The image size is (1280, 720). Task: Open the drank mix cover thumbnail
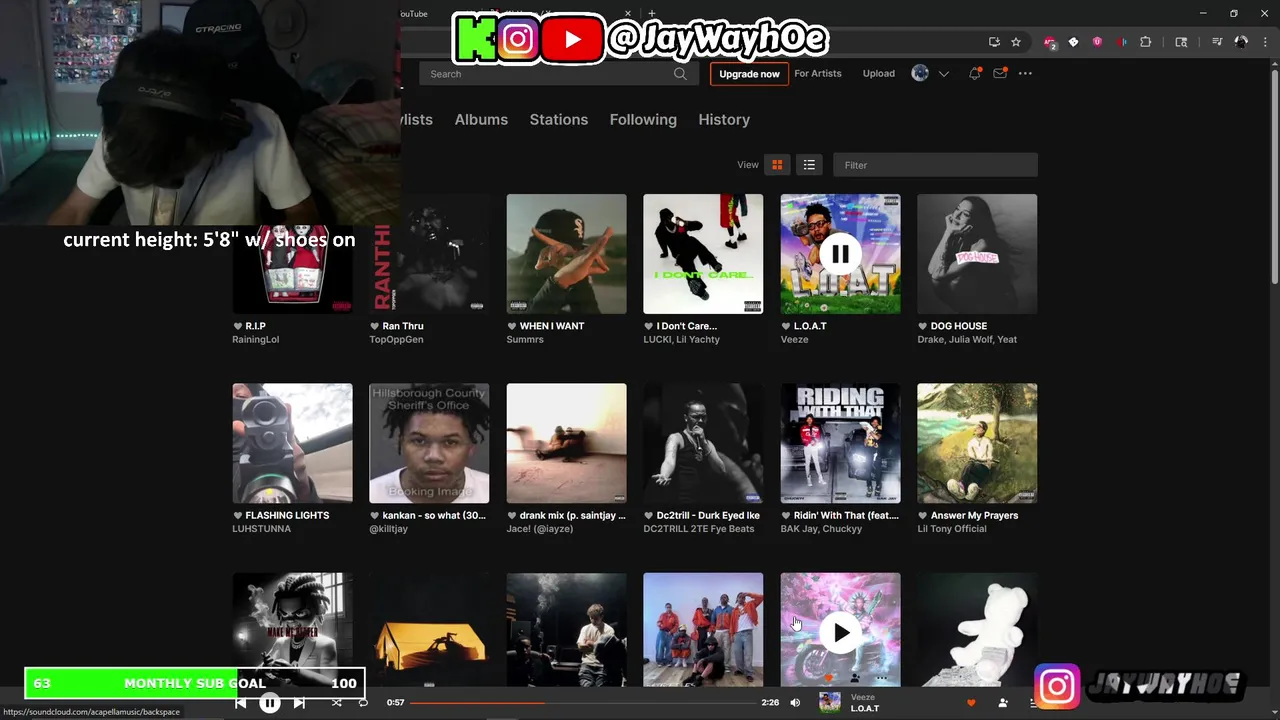[566, 443]
